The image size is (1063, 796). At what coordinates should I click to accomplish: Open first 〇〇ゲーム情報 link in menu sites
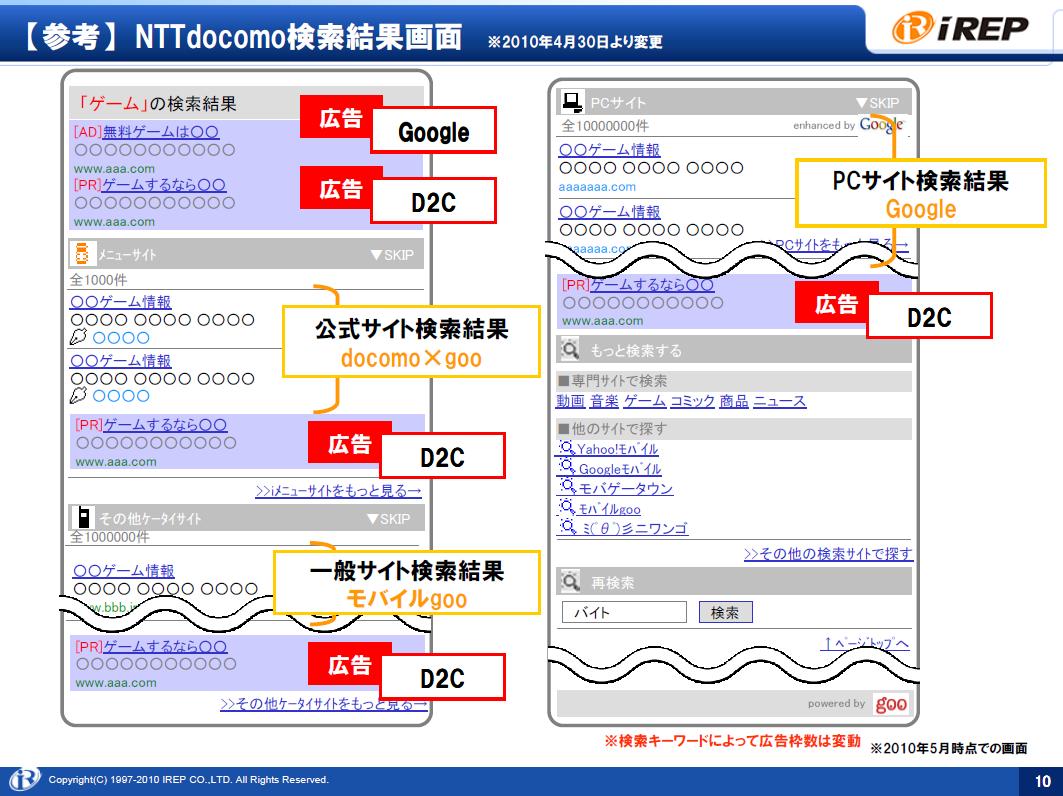click(x=121, y=302)
